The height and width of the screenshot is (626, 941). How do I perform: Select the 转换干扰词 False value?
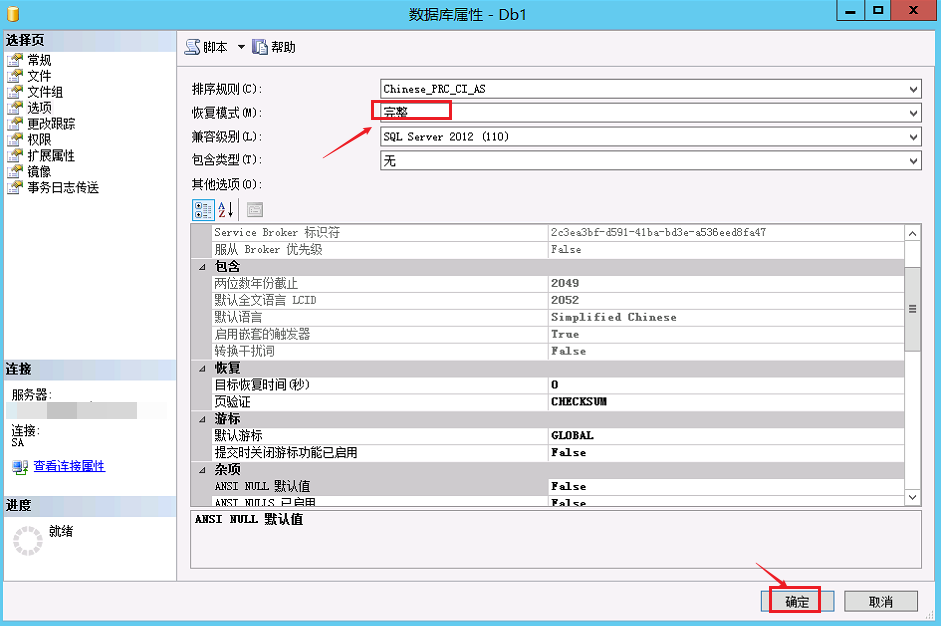pyautogui.click(x=726, y=351)
